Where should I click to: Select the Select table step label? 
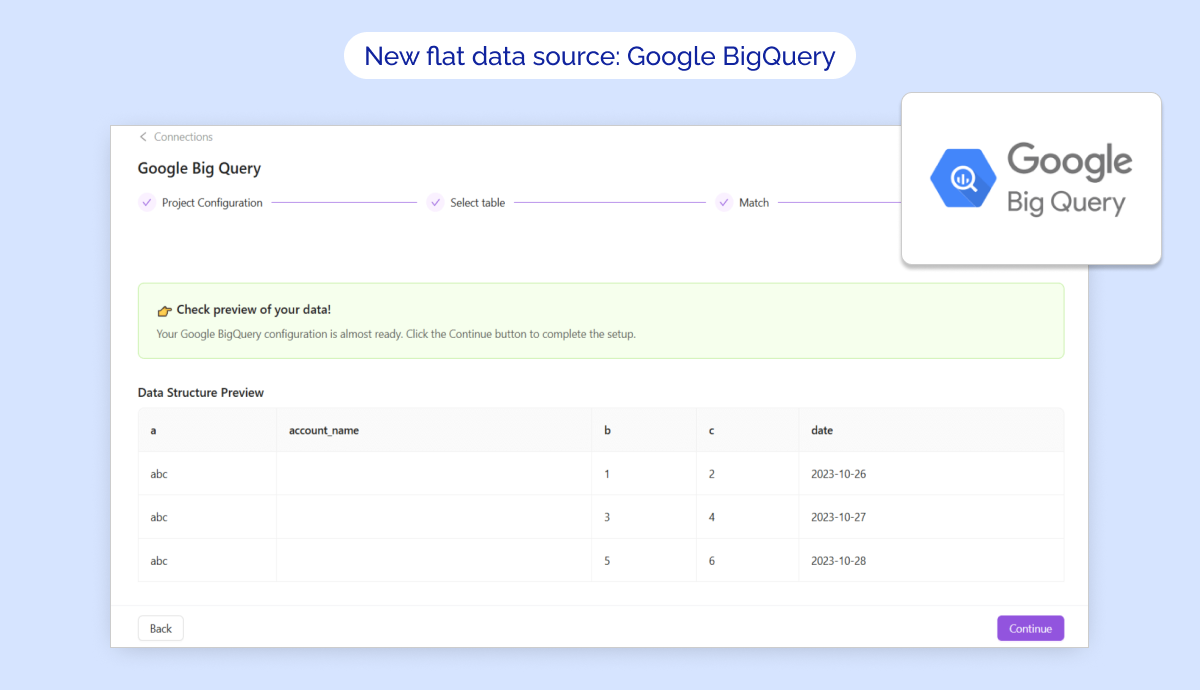point(477,203)
